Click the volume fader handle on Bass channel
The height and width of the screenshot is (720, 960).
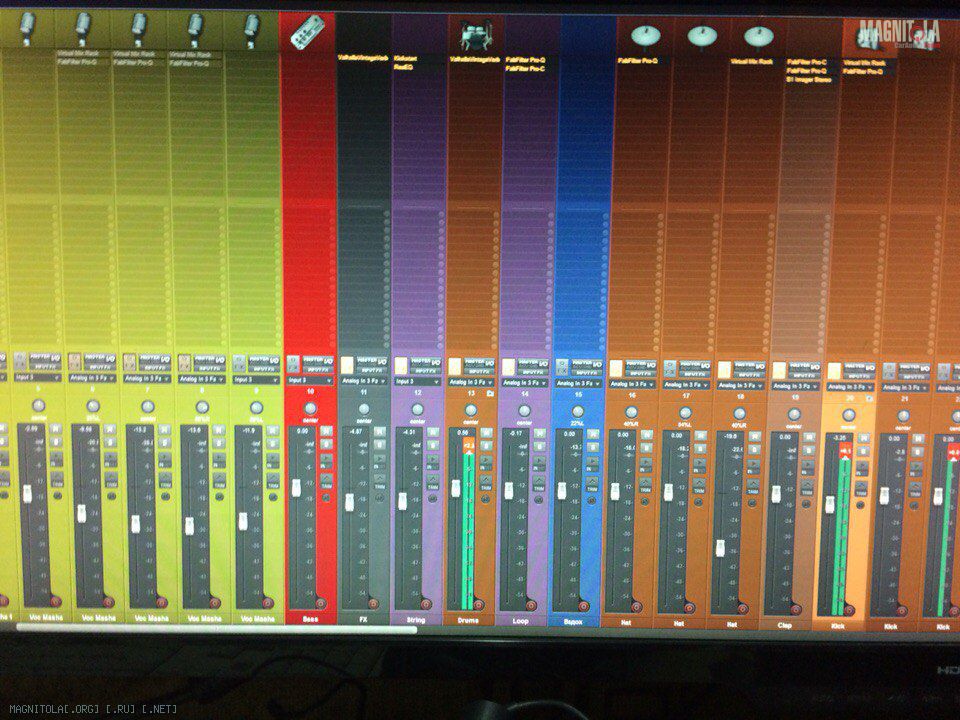click(x=296, y=487)
